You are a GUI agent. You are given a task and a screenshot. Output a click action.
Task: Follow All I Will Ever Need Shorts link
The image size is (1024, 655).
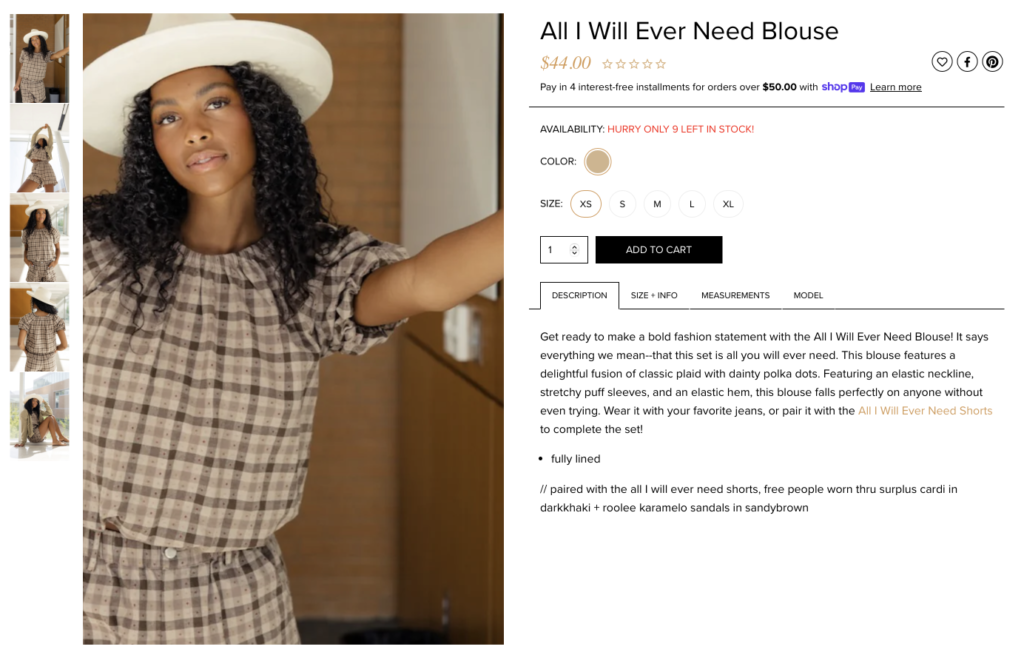pos(925,411)
